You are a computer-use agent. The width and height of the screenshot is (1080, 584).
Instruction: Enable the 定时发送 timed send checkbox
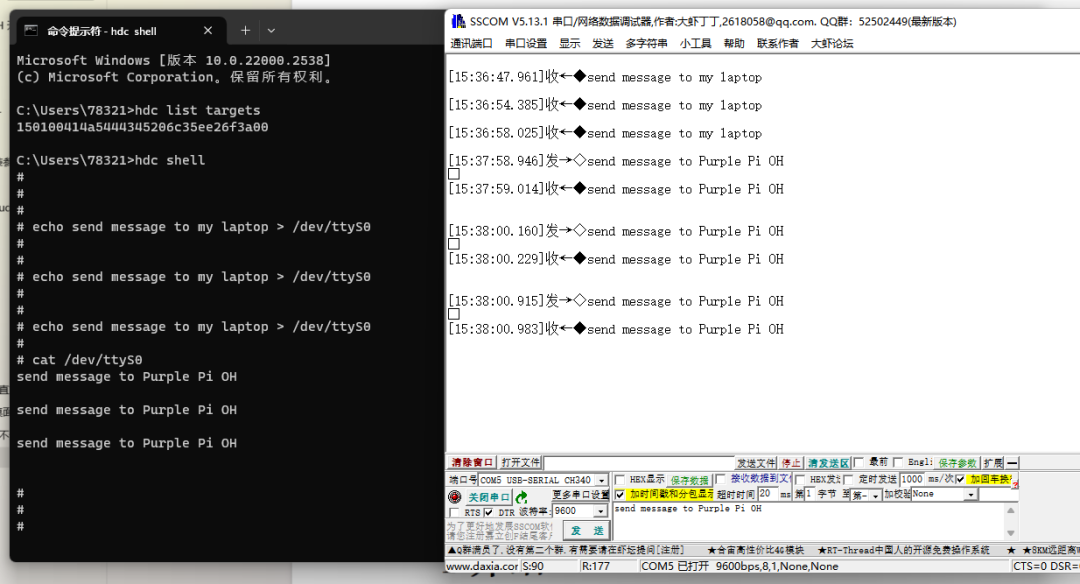pos(847,481)
